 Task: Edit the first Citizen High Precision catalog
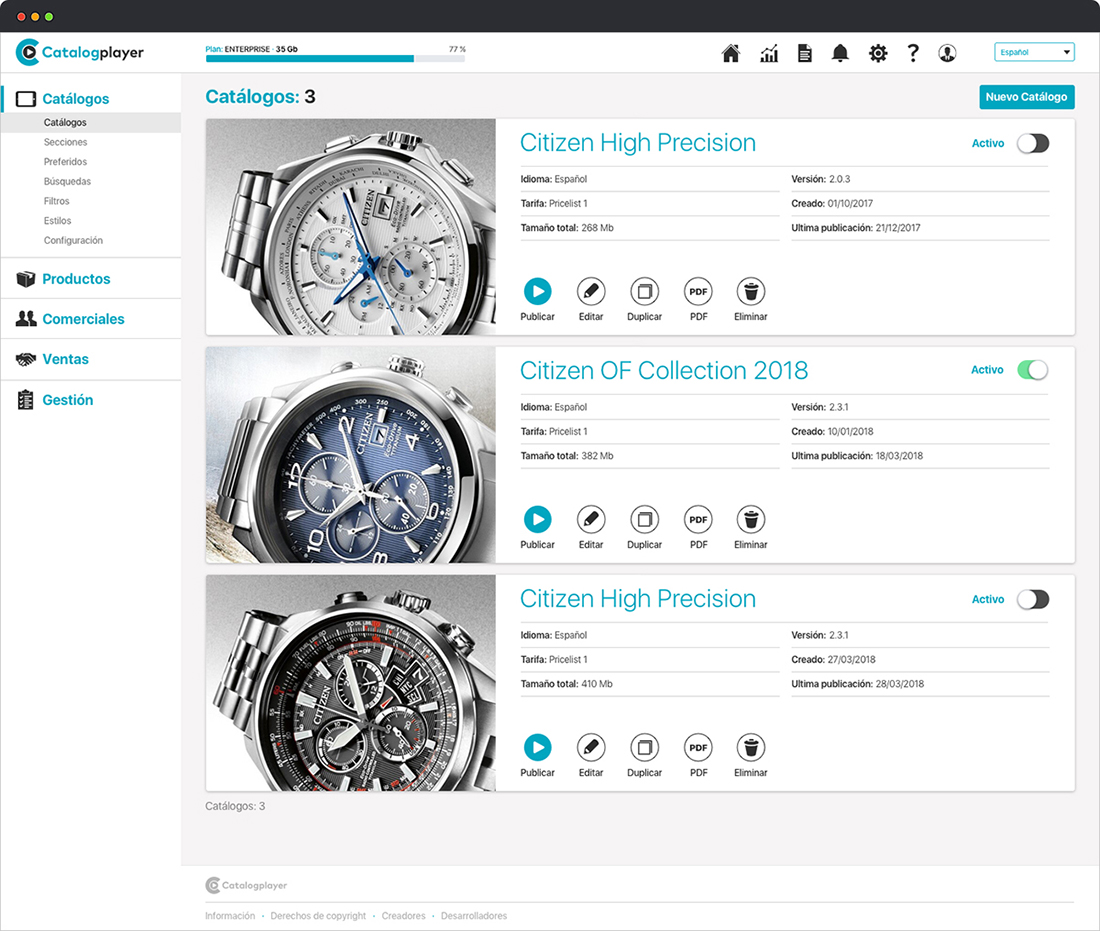pos(591,291)
